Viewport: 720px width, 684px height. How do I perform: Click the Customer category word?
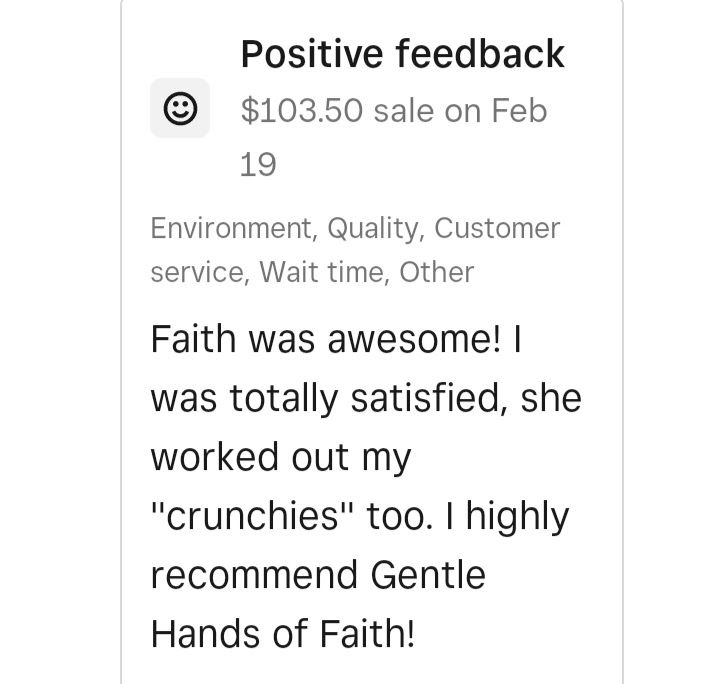click(x=497, y=228)
